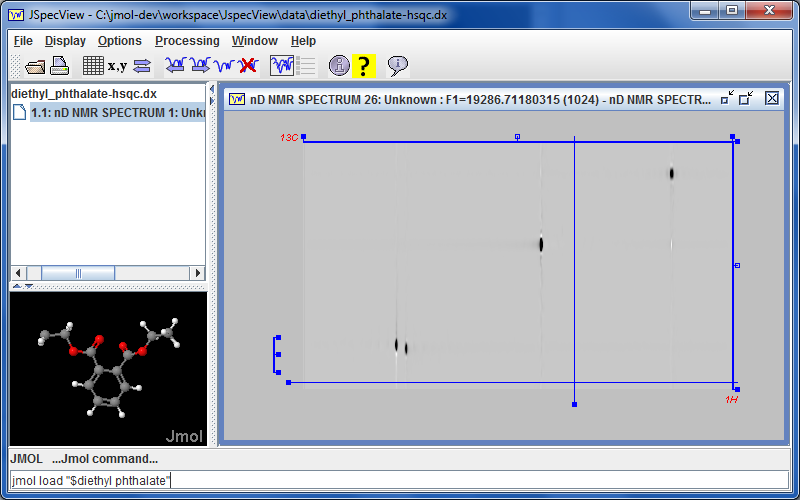Click the internal spectrum window icon
Viewport: 800px width, 500px height.
coord(237,99)
